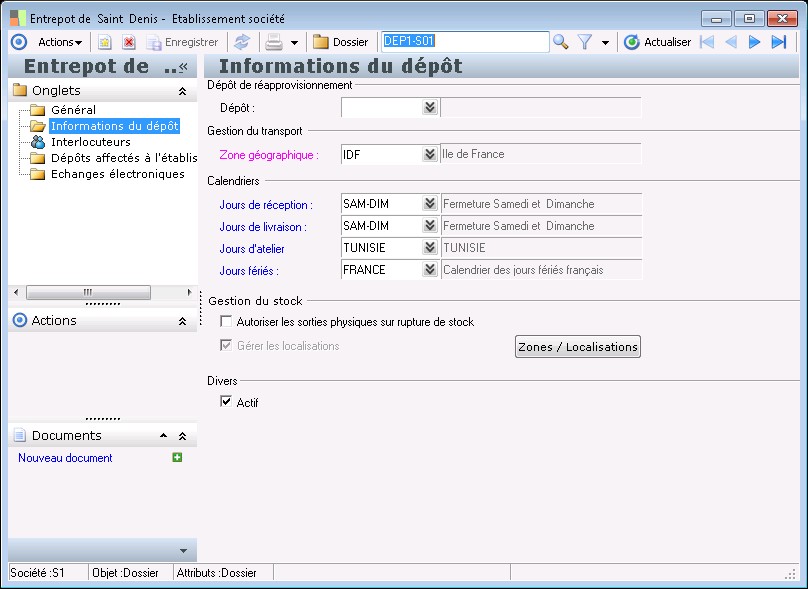Select Informations du dépôt tree item
808x589 pixels.
114,126
